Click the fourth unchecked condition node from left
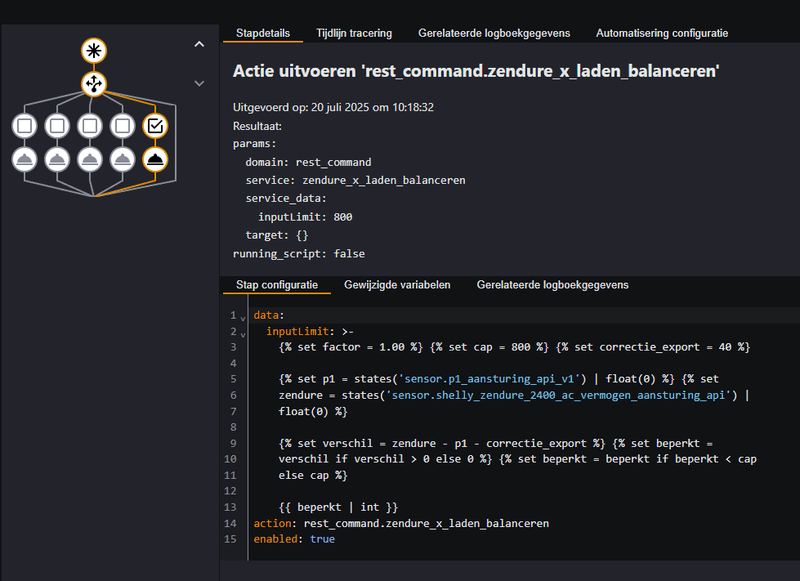 tap(122, 126)
